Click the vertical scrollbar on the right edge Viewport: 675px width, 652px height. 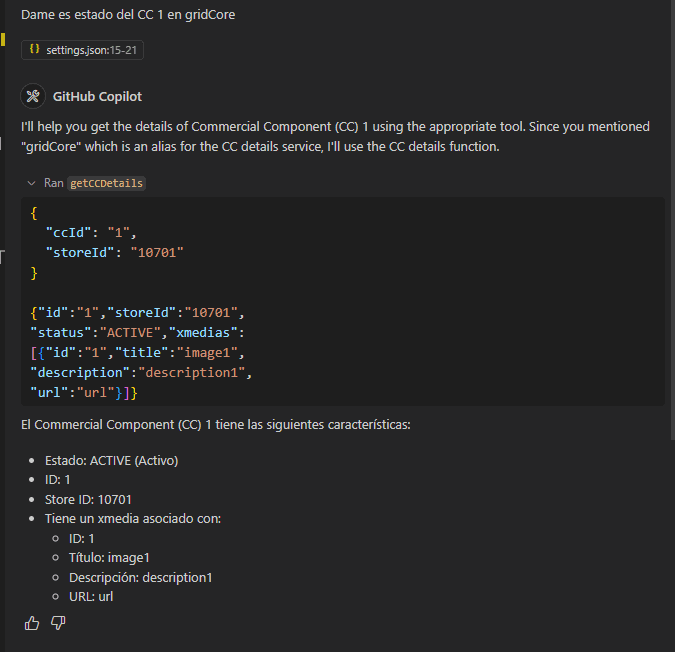[x=672, y=219]
